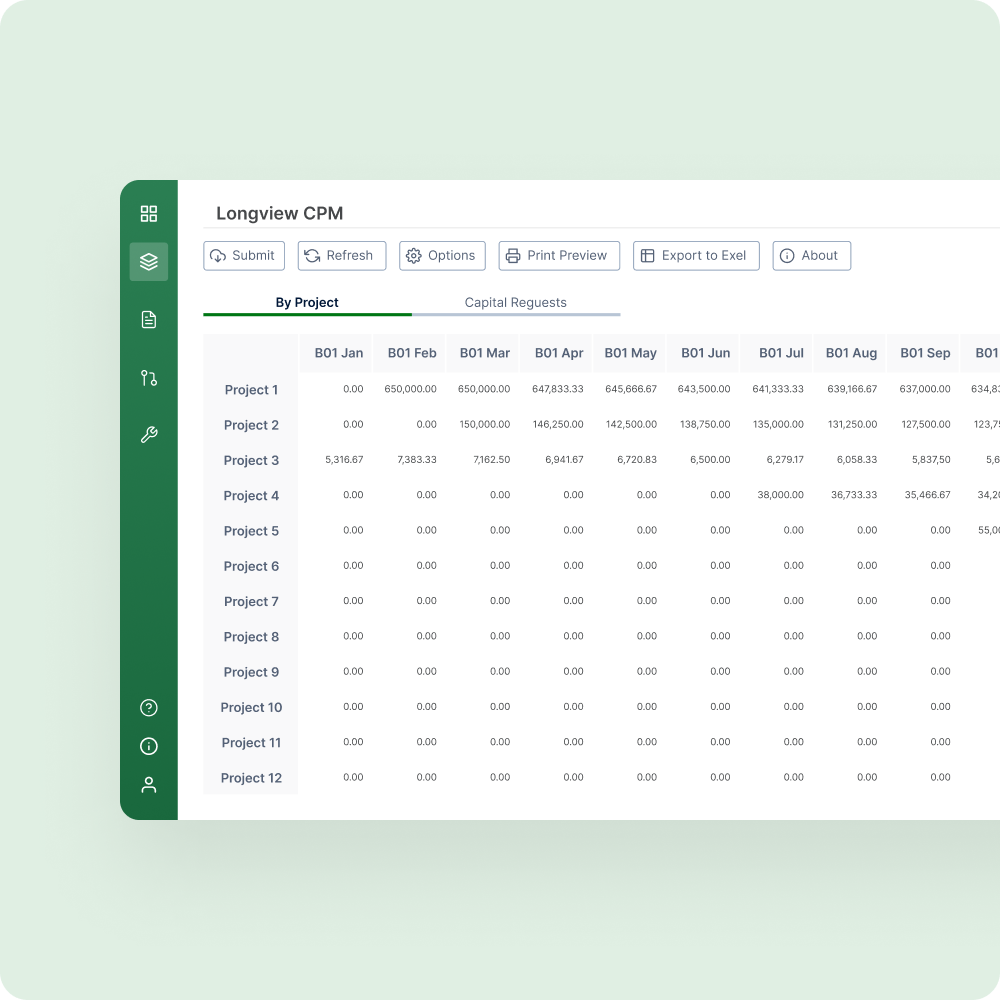Click Project 1 B01 Feb cell 650,000.00

coord(410,389)
